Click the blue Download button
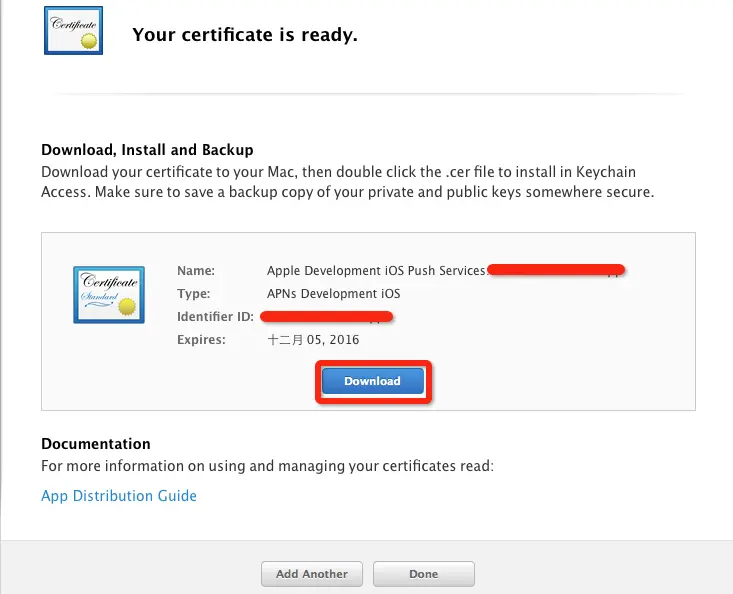 pyautogui.click(x=373, y=381)
